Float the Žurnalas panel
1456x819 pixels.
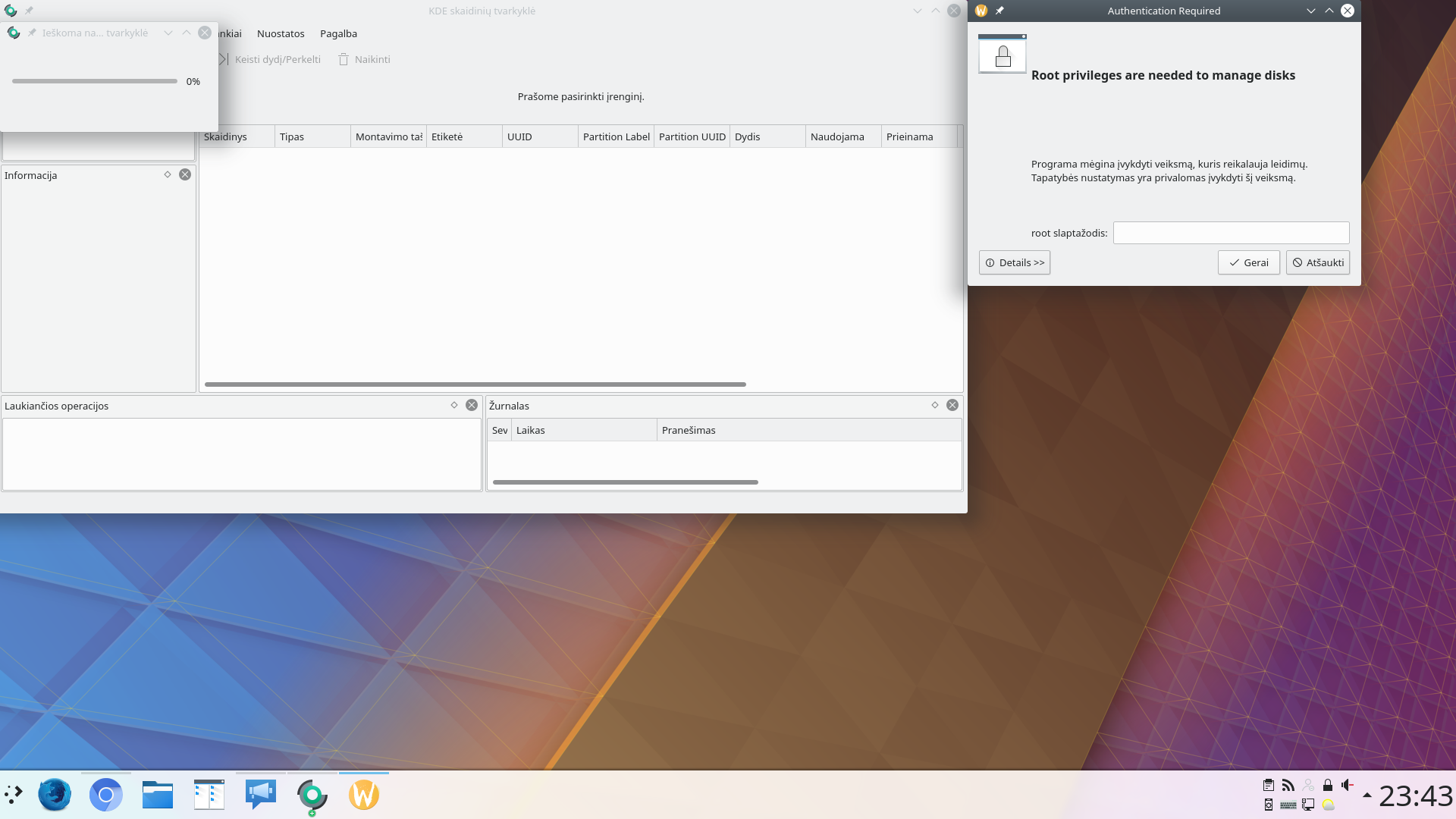pos(935,405)
